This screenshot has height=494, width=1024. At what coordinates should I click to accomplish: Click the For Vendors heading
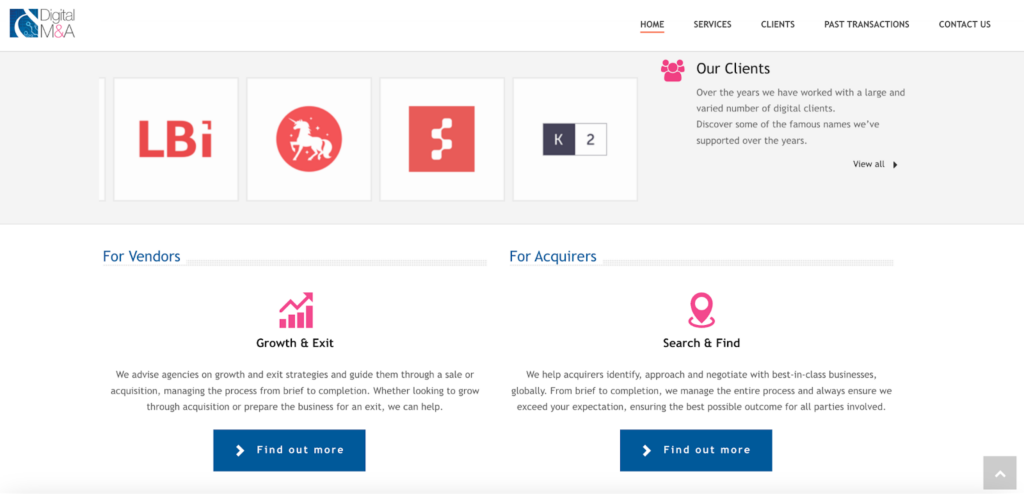click(x=141, y=257)
